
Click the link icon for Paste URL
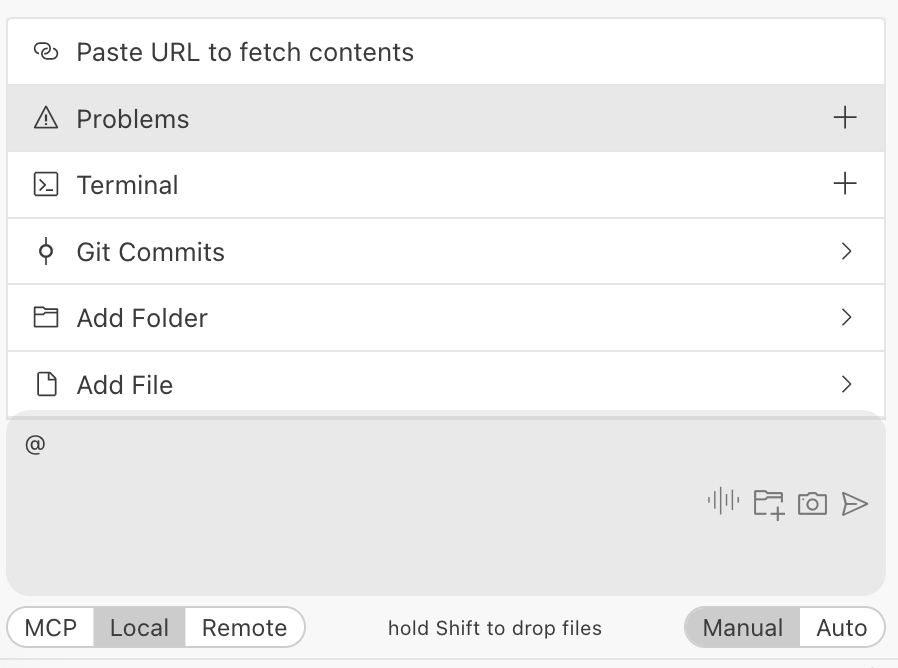point(46,52)
